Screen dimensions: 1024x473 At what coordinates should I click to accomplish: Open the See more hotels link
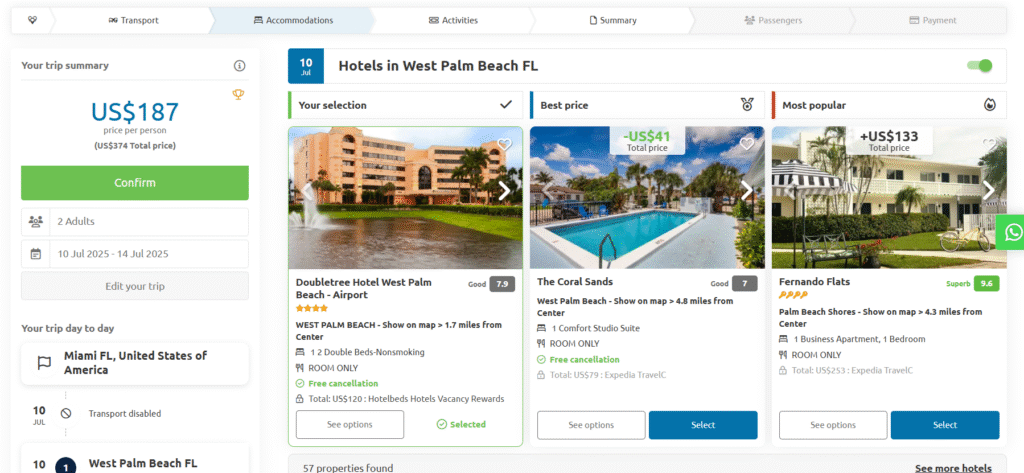[x=953, y=468]
